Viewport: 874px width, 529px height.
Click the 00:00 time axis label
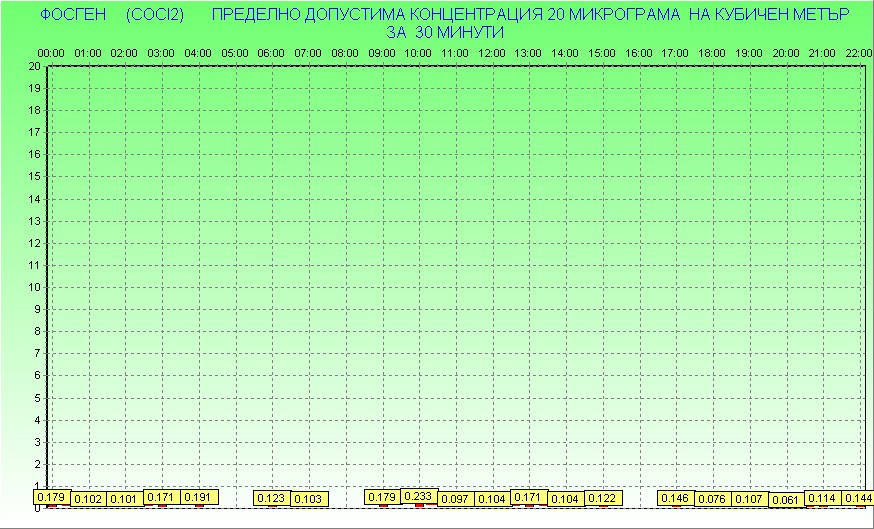pos(51,52)
